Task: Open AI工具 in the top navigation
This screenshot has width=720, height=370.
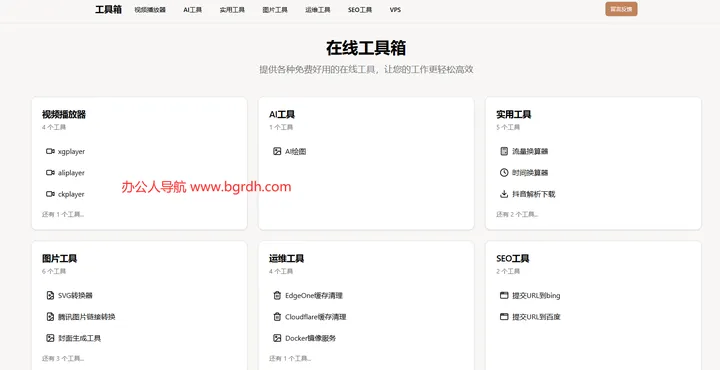Action: coord(192,10)
